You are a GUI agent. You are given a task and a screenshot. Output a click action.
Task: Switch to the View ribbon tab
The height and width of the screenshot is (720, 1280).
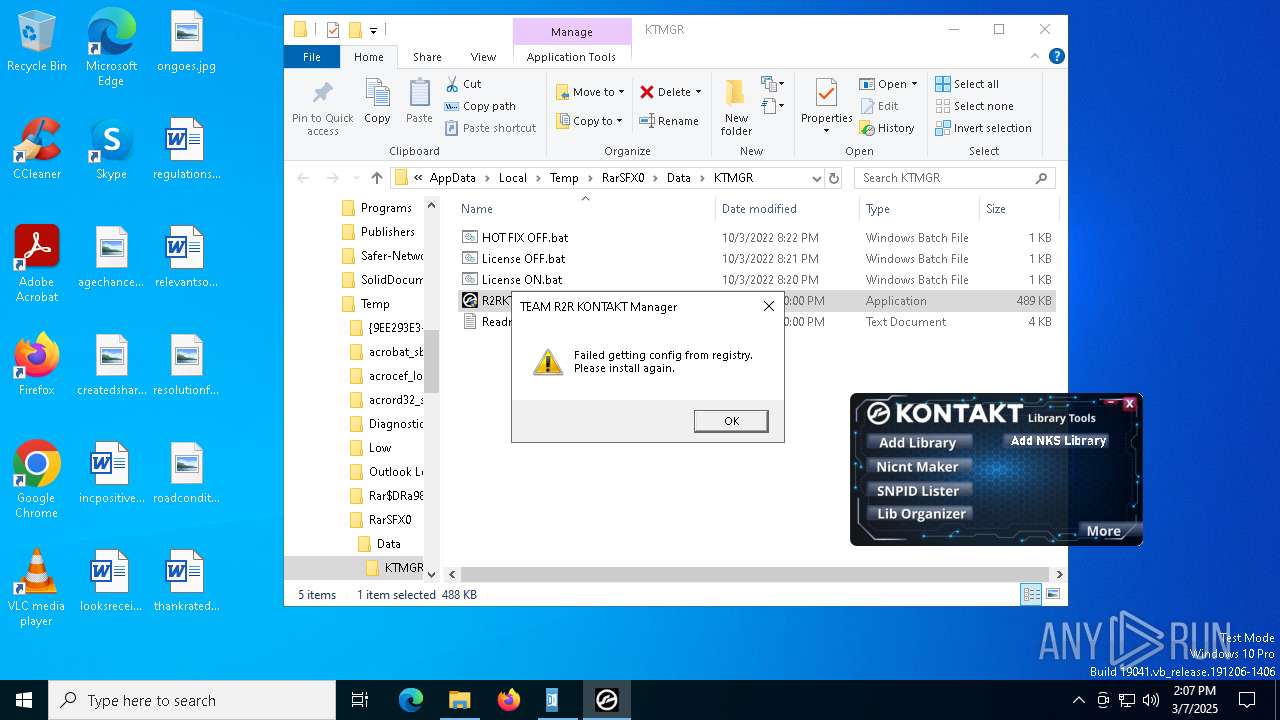(483, 57)
